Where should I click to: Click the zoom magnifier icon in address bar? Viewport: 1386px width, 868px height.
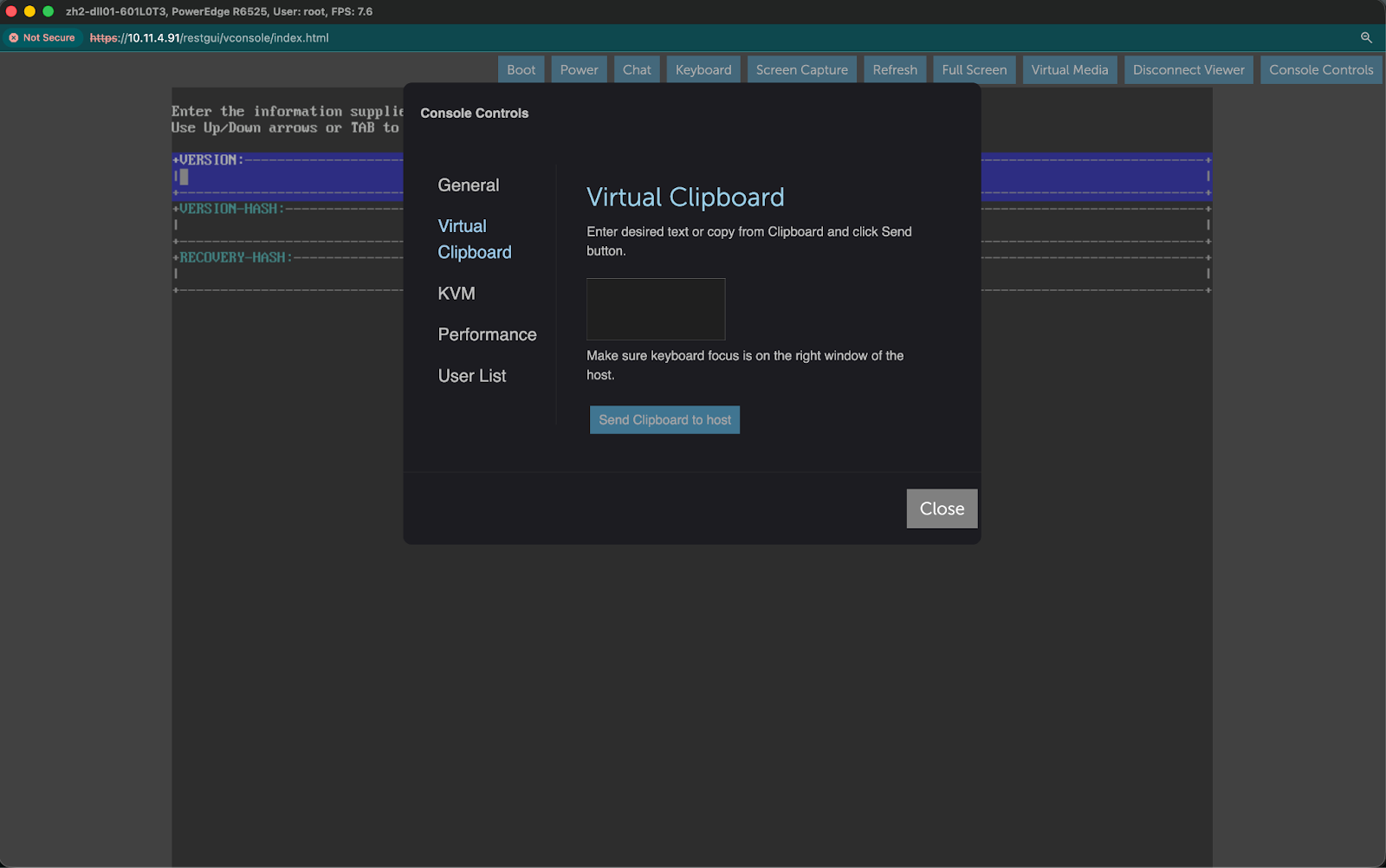(x=1366, y=37)
